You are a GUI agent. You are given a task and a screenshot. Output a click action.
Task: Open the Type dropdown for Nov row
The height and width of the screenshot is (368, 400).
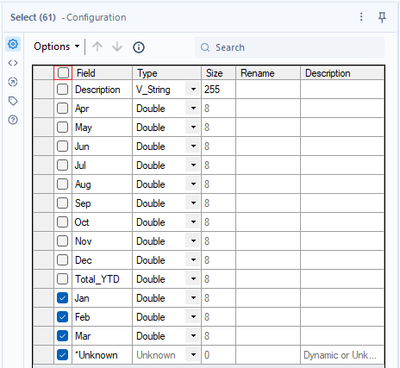point(193,241)
